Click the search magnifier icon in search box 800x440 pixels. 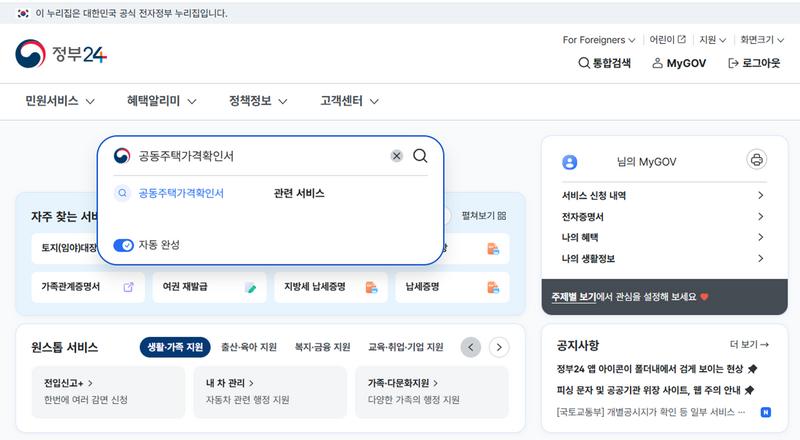pyautogui.click(x=420, y=156)
